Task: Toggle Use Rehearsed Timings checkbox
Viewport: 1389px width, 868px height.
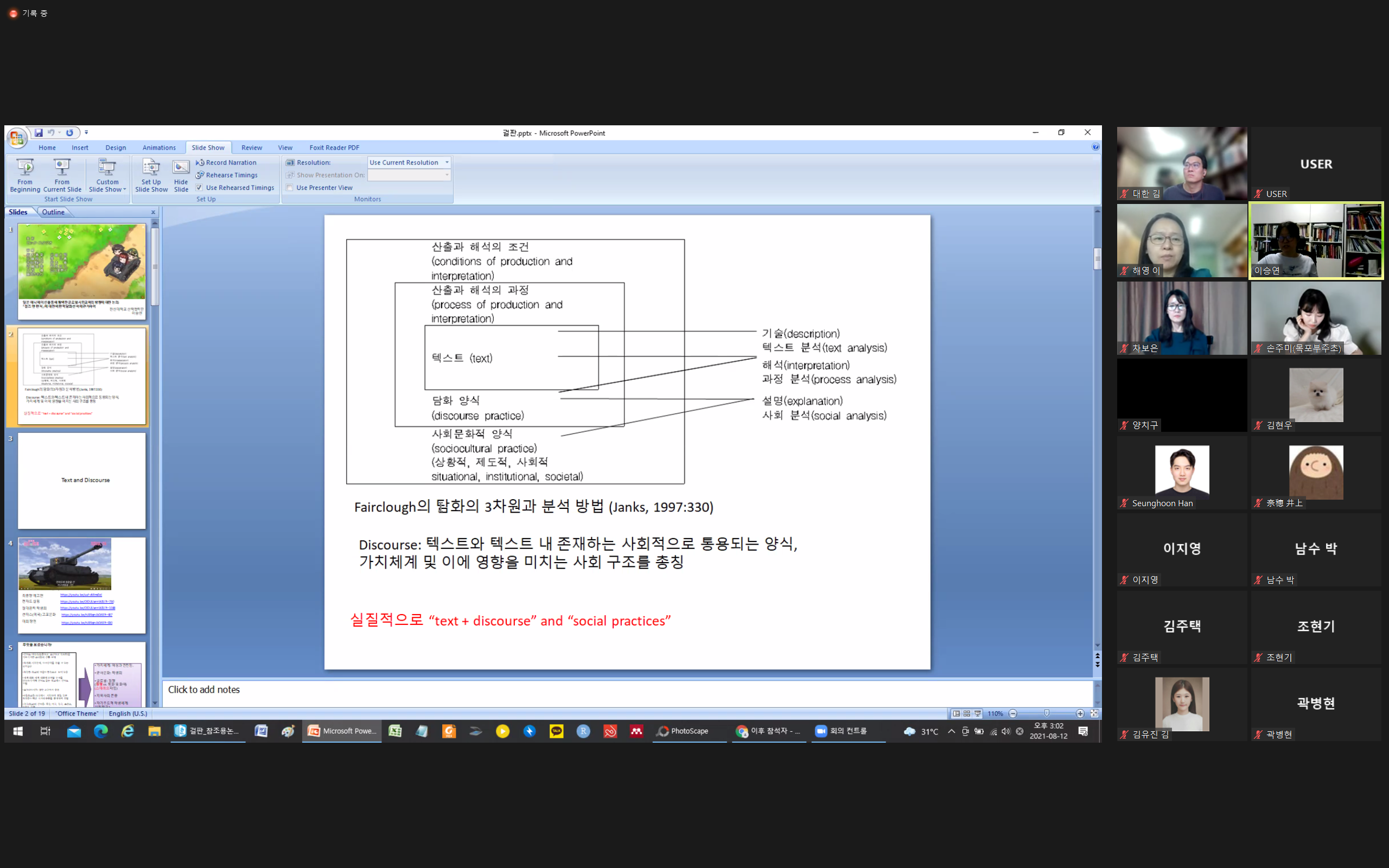Action: [199, 188]
